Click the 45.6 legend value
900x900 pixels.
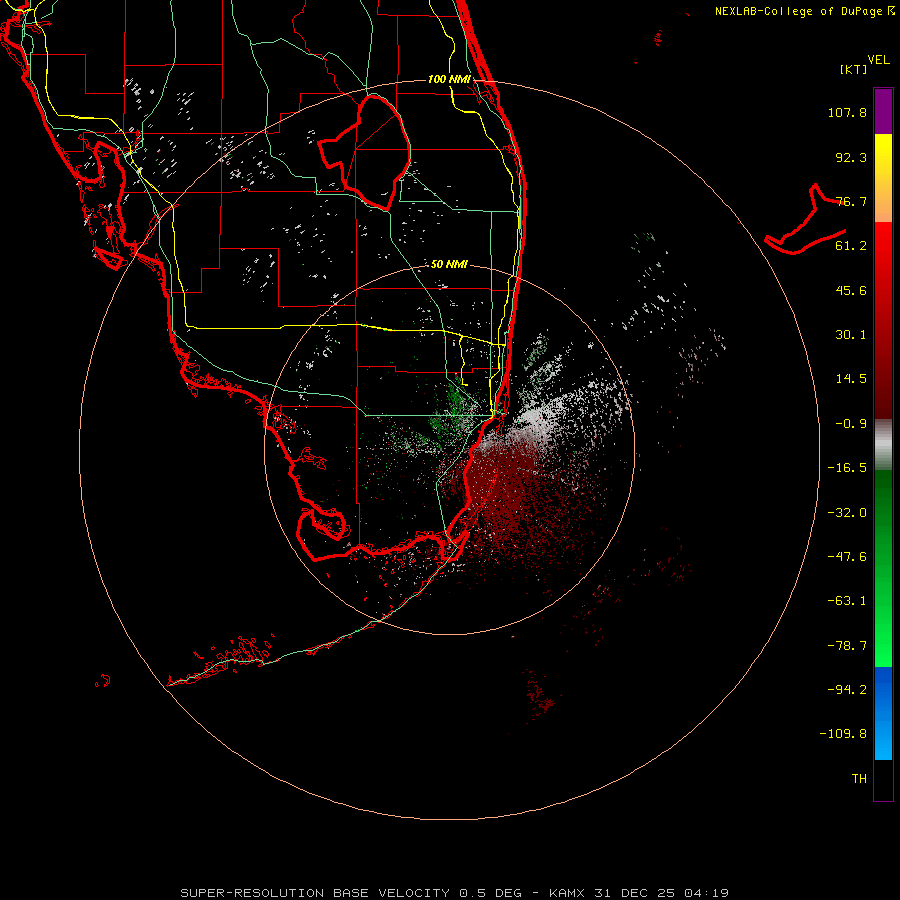[851, 290]
